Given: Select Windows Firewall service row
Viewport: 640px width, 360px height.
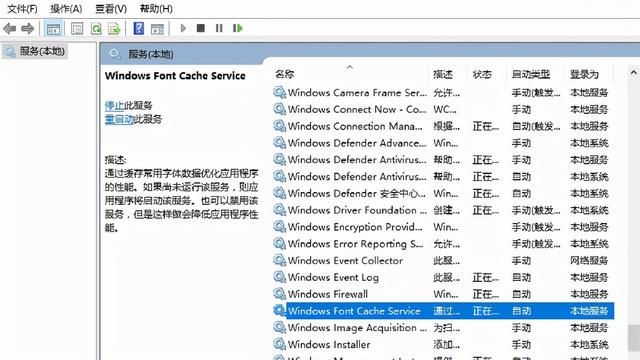Looking at the screenshot, I should click(x=443, y=294).
